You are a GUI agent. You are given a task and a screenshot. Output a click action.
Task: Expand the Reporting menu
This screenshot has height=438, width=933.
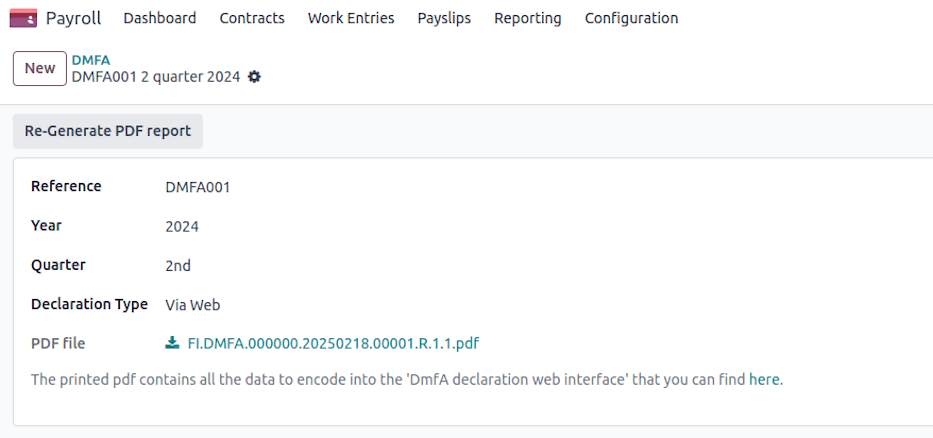point(527,18)
